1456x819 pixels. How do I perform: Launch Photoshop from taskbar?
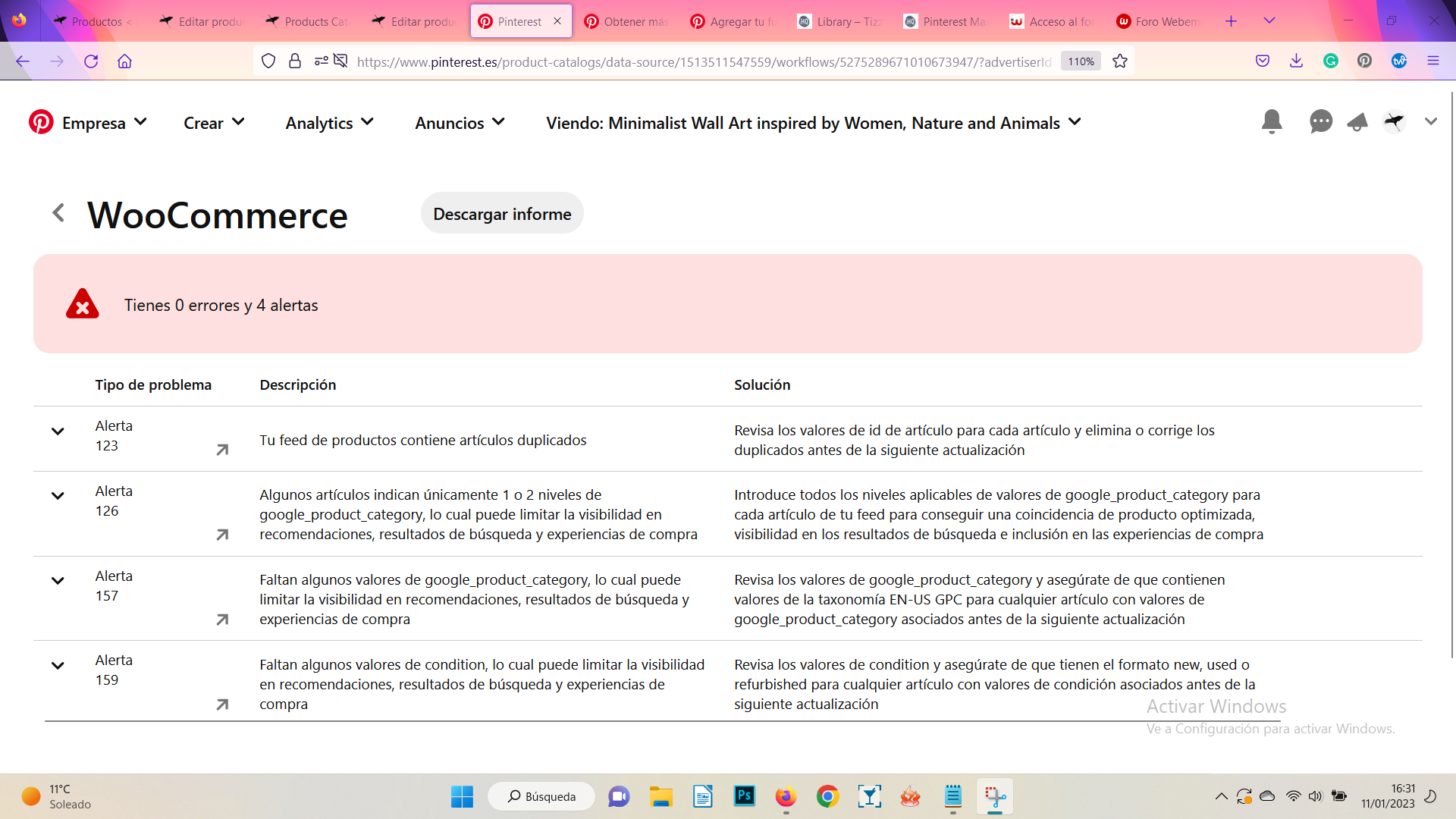[744, 795]
